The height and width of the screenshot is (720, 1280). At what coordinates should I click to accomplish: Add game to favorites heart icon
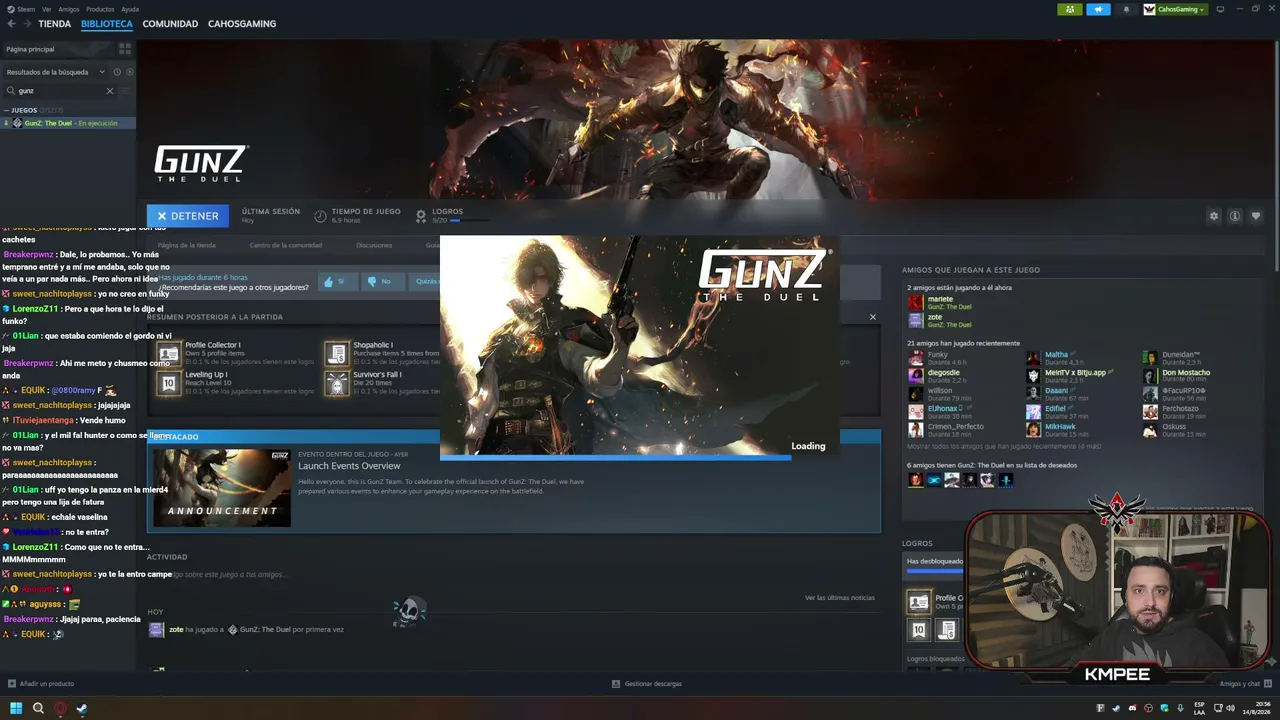1256,216
